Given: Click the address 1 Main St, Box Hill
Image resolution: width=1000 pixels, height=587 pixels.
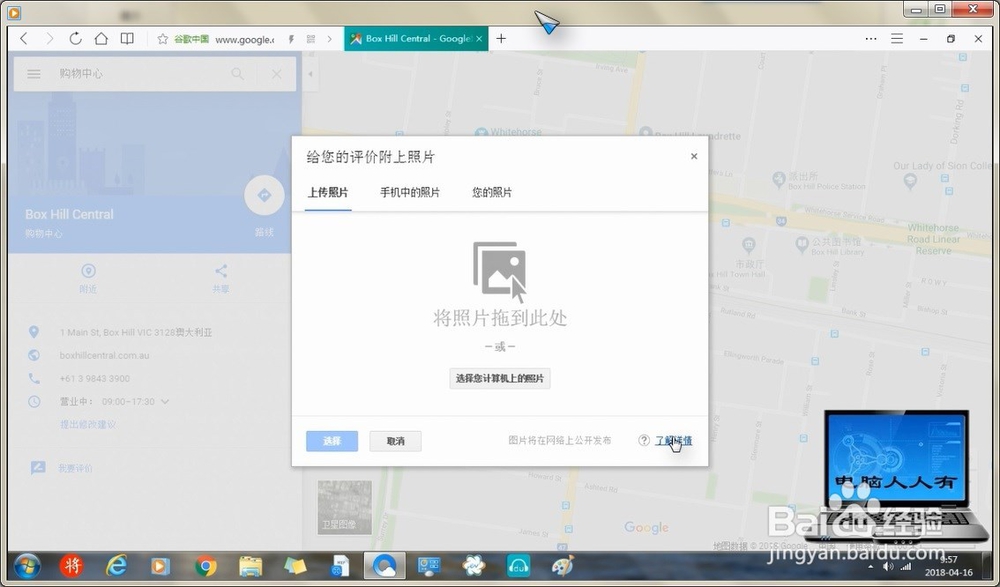Looking at the screenshot, I should [x=136, y=332].
